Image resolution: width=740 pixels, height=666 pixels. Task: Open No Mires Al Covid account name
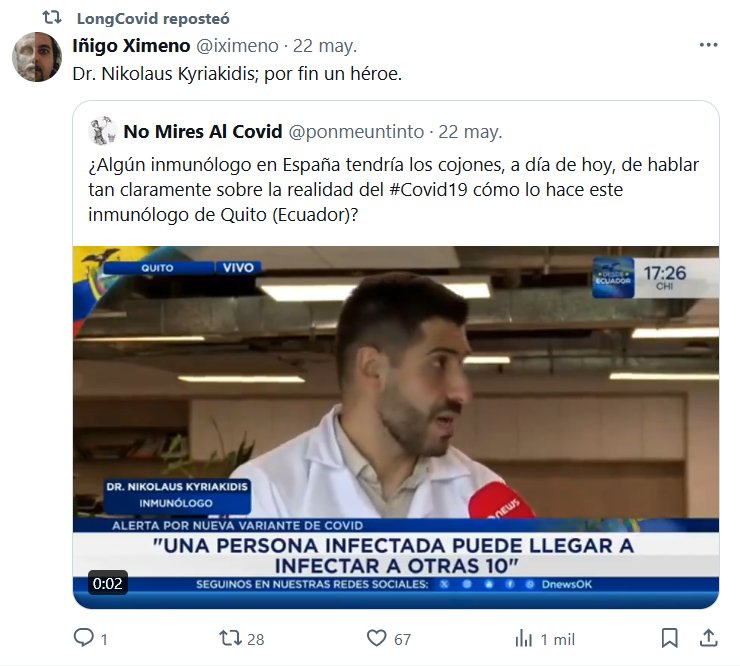click(203, 132)
